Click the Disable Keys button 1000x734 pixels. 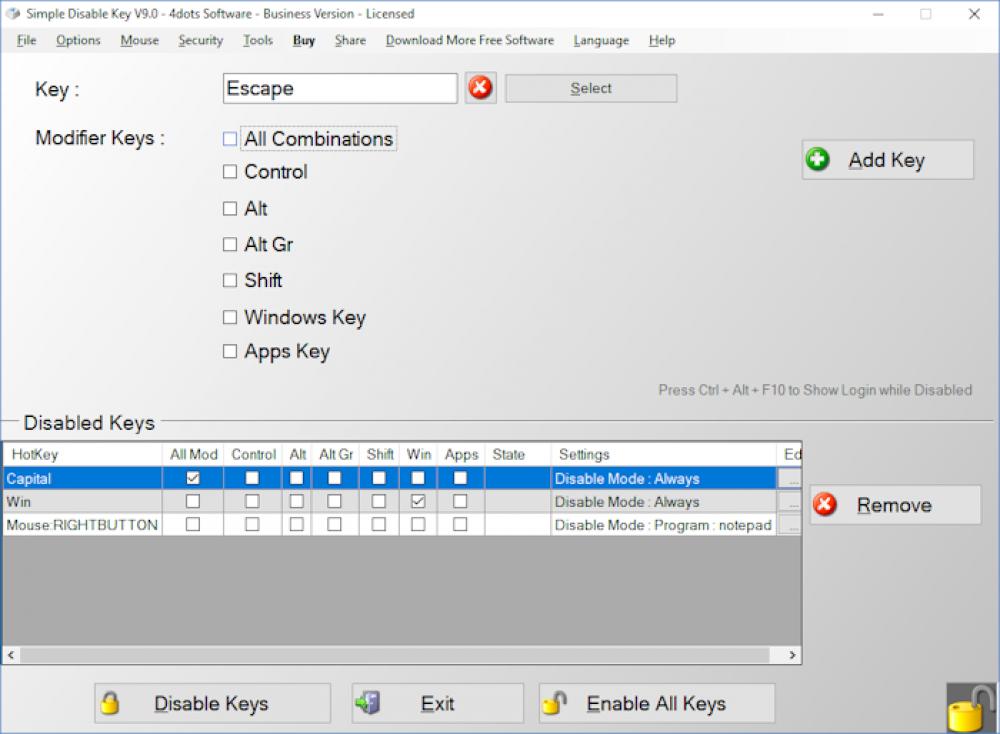tap(211, 703)
